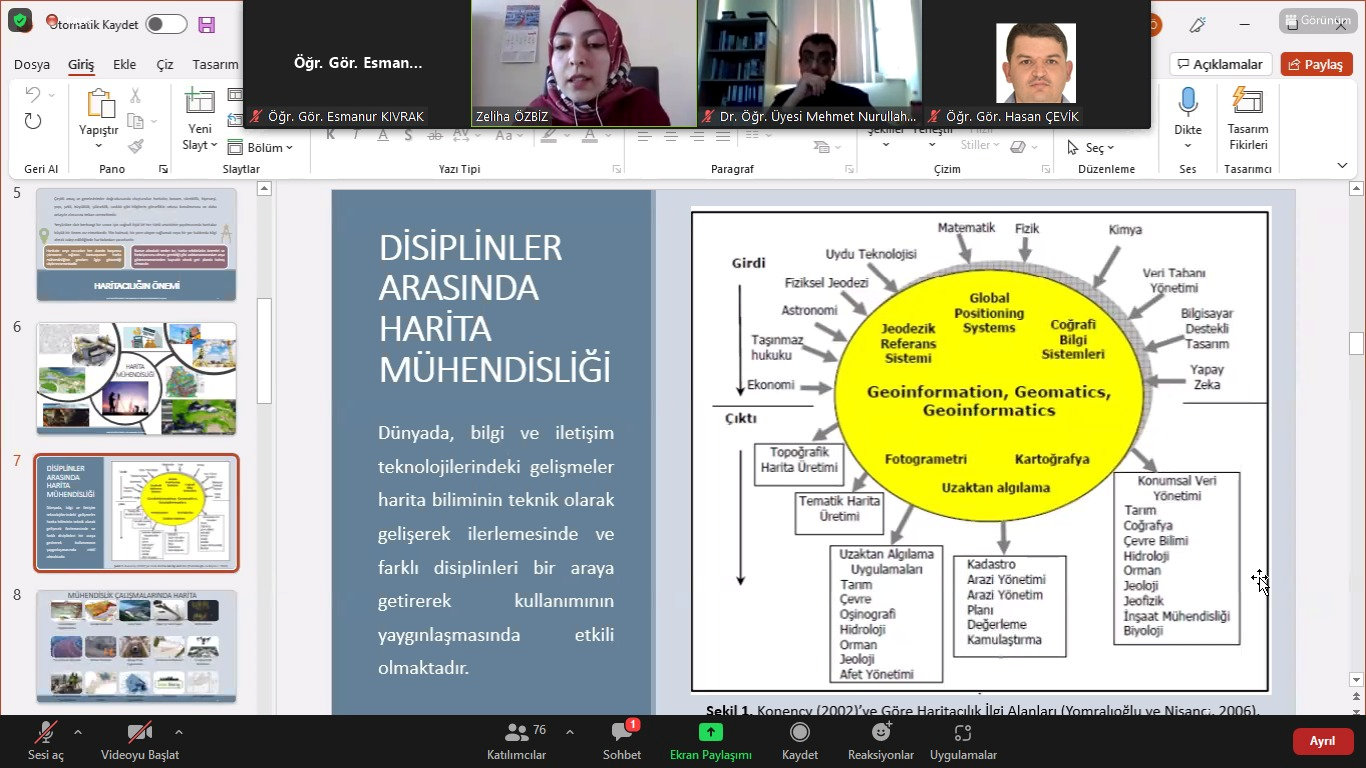Screen dimensions: 1366x768
Task: Select slide 6 thumbnail with photo collage
Action: click(137, 378)
